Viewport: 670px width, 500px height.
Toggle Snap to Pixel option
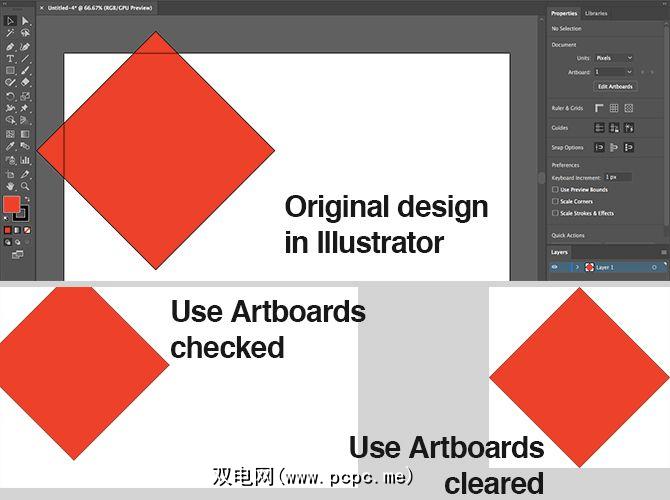tap(614, 147)
